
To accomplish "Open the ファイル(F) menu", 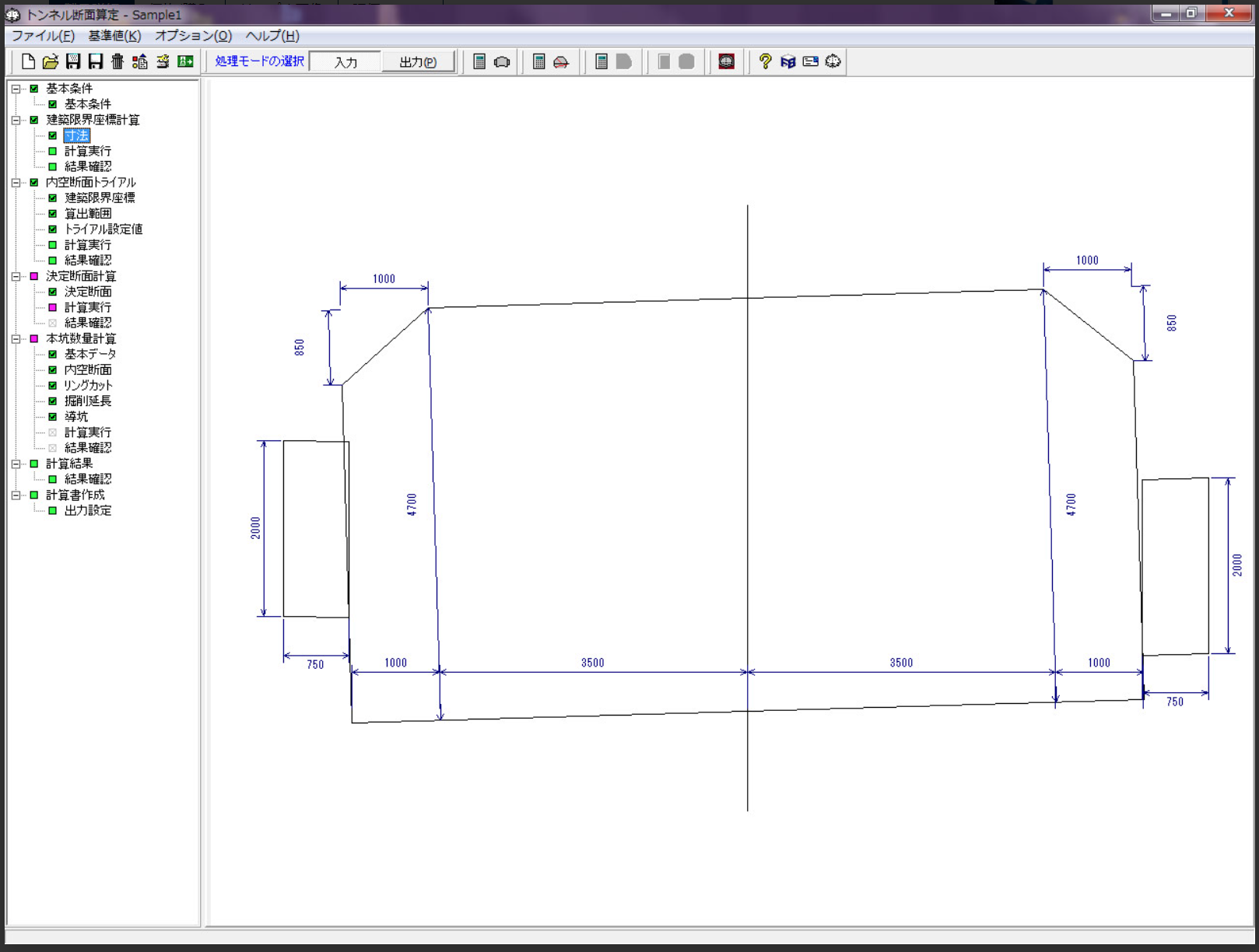I will (x=43, y=36).
